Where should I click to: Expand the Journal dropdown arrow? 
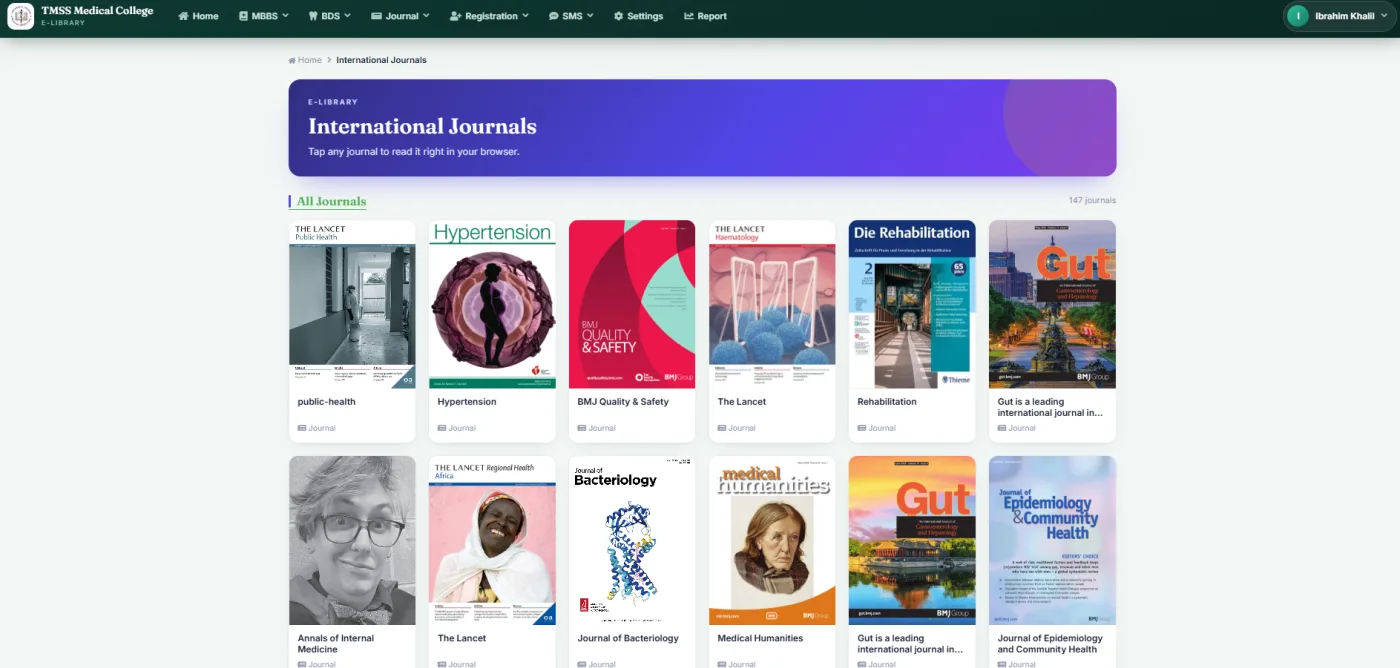[426, 16]
